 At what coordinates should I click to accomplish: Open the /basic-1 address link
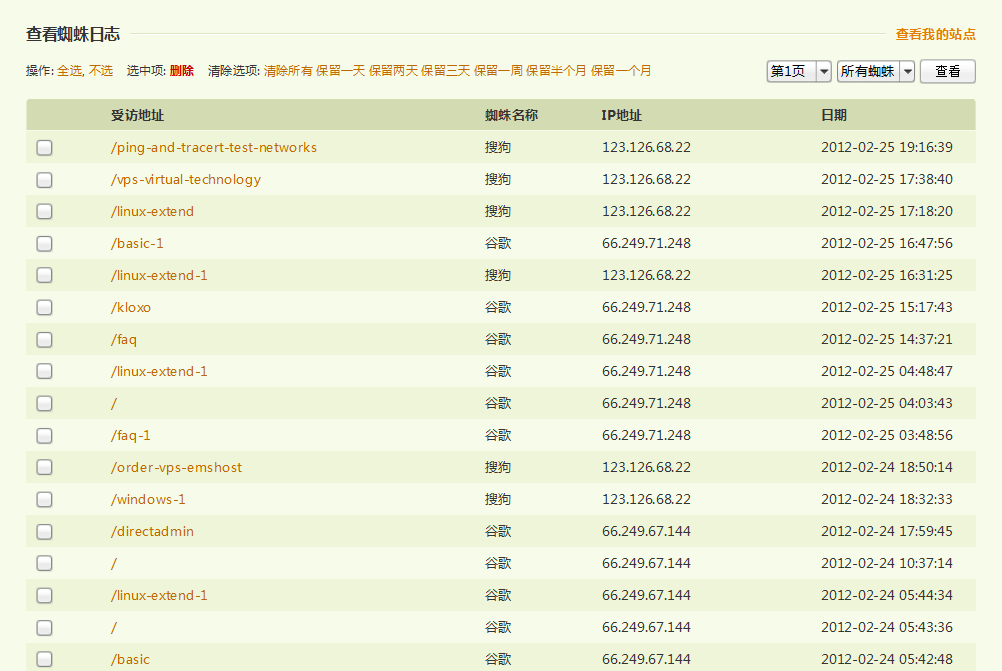tap(137, 244)
